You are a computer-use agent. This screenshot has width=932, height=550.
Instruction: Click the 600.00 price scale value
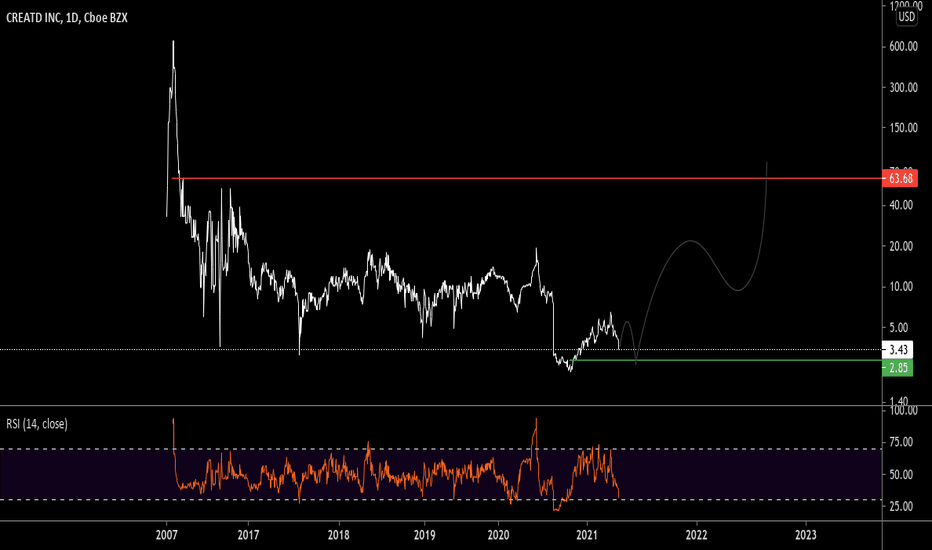(903, 47)
